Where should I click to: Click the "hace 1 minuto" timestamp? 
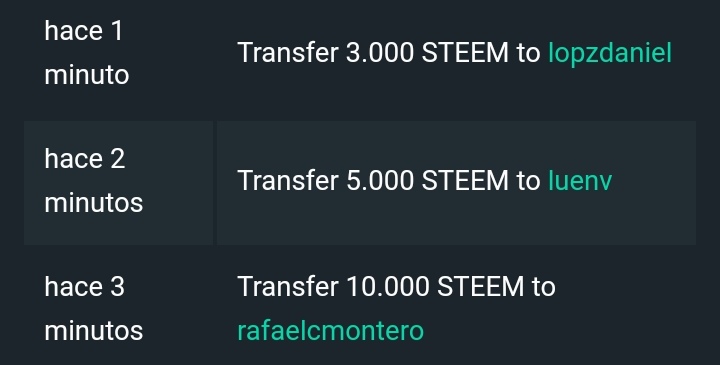pos(87,53)
